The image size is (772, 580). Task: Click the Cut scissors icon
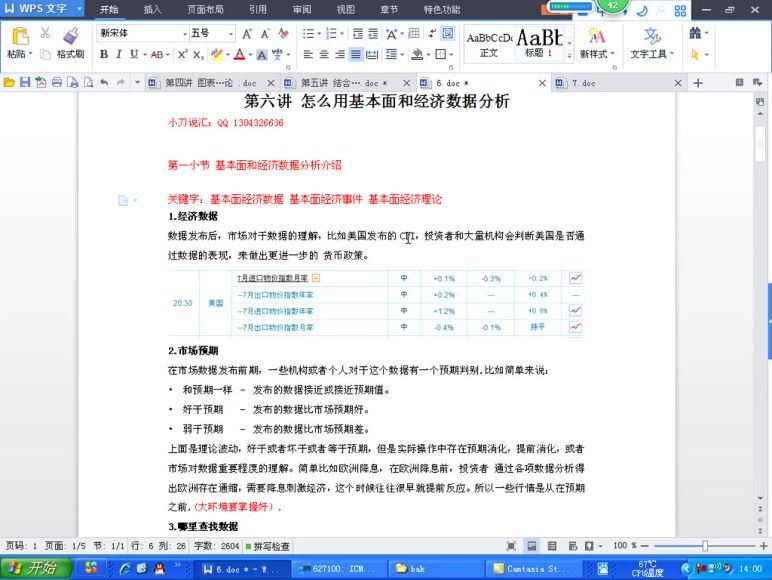coord(45,33)
